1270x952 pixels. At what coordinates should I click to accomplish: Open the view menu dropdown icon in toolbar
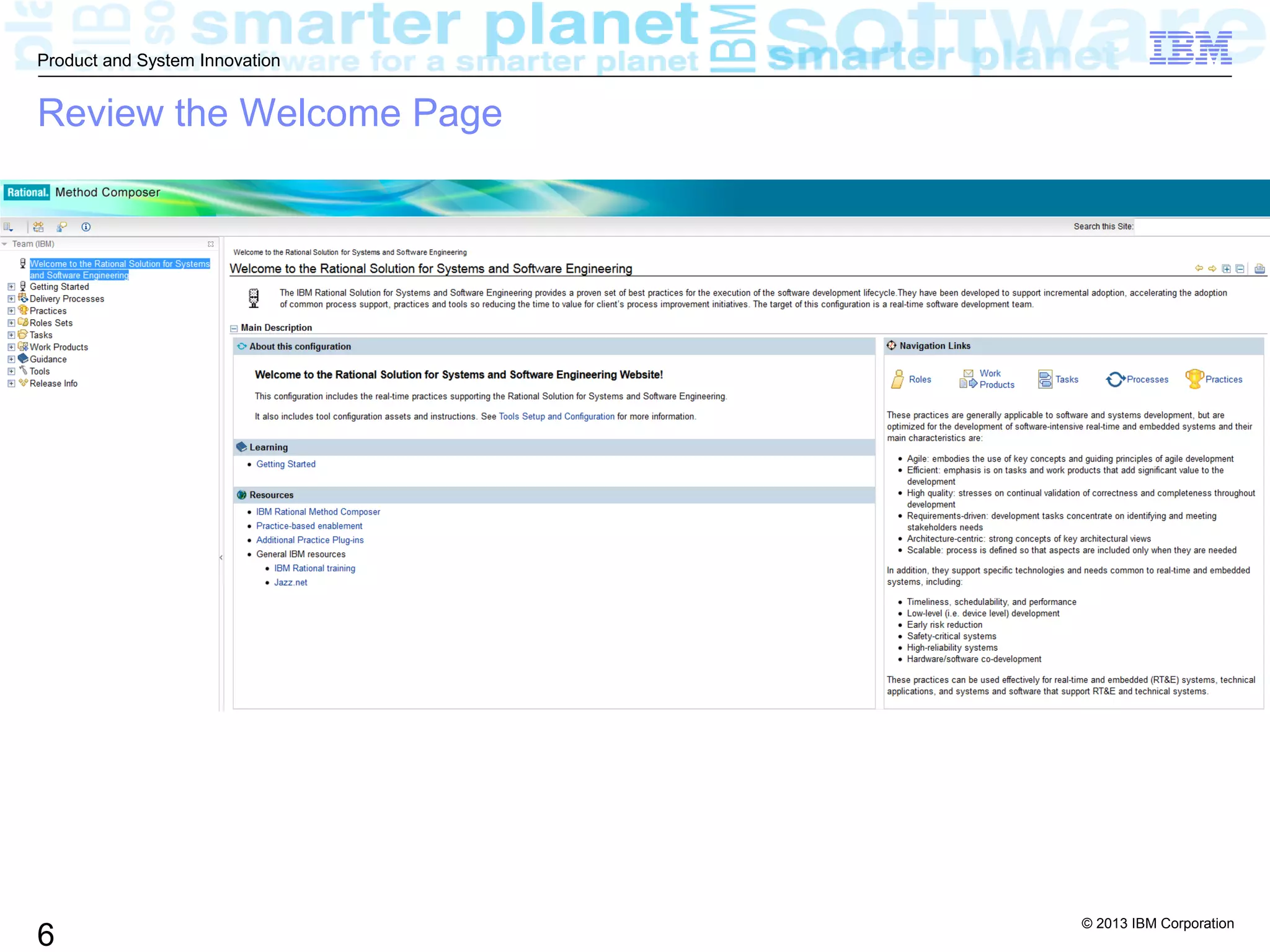click(8, 227)
